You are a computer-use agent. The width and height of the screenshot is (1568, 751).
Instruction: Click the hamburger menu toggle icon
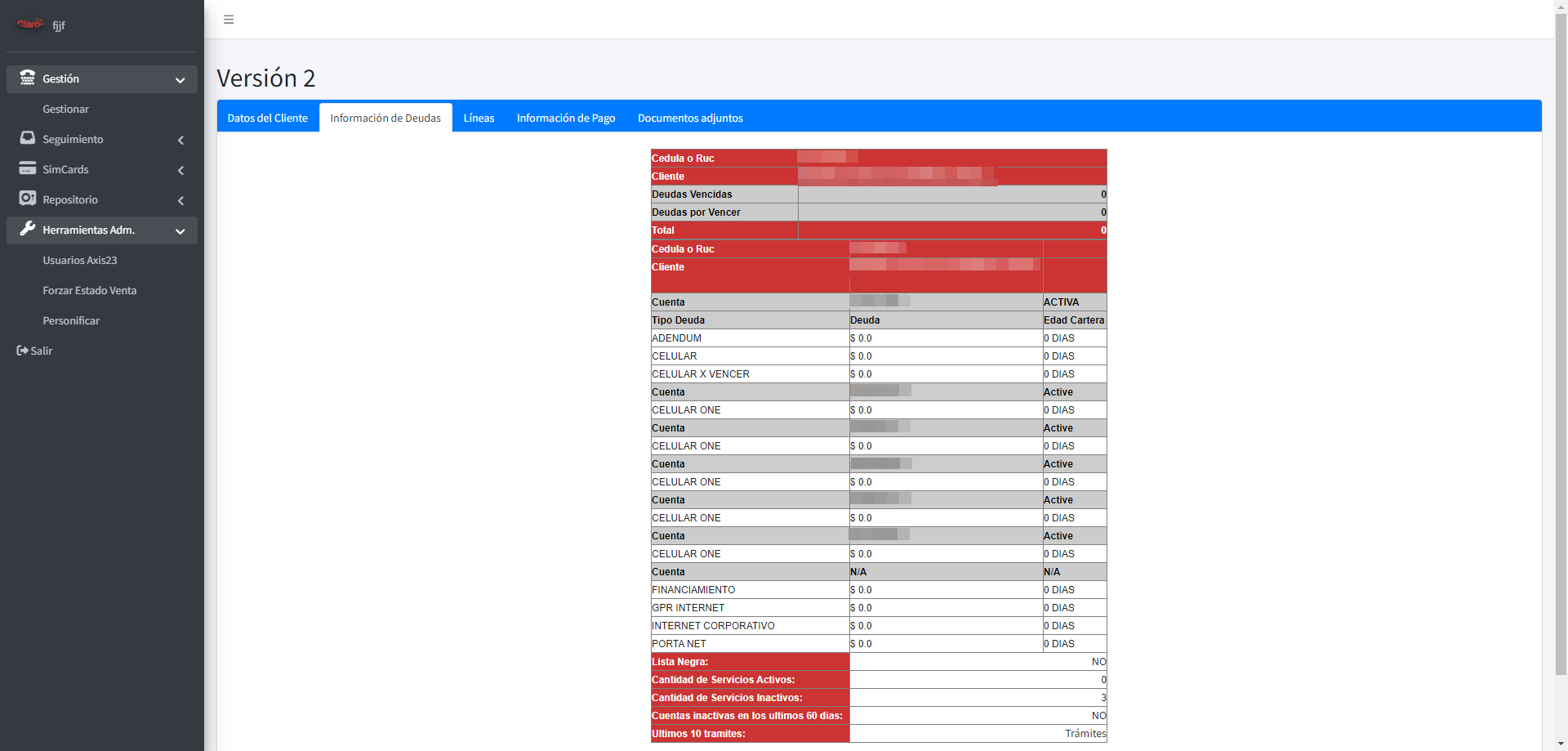coord(229,20)
